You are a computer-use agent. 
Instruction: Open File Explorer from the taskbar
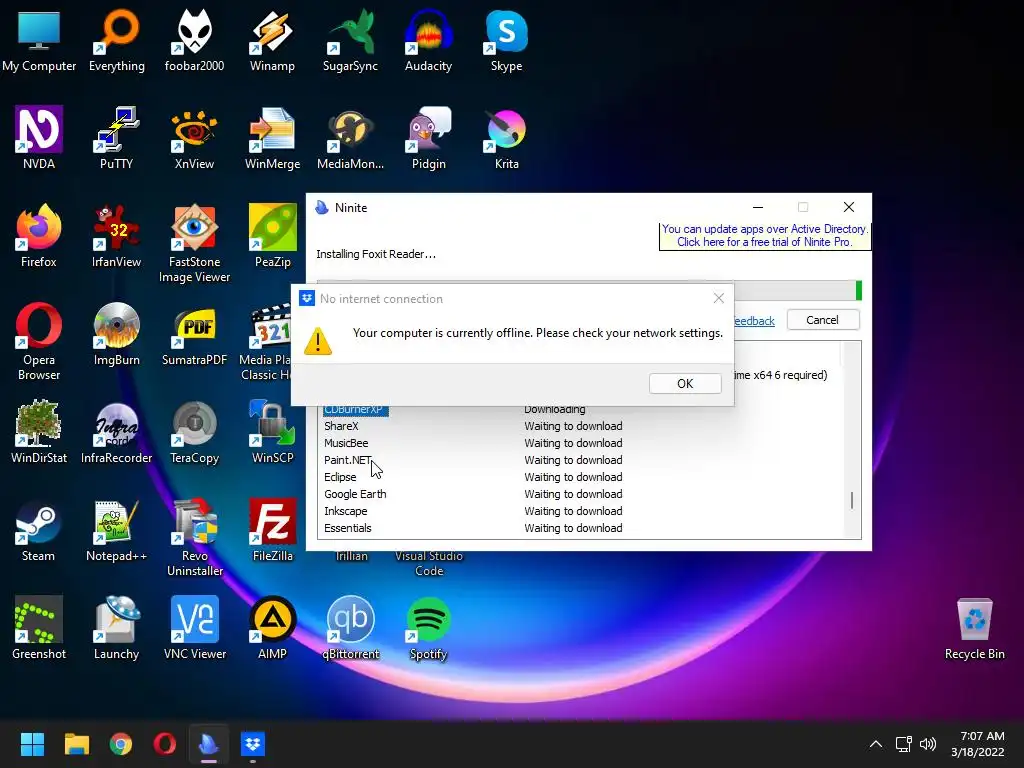tap(76, 744)
